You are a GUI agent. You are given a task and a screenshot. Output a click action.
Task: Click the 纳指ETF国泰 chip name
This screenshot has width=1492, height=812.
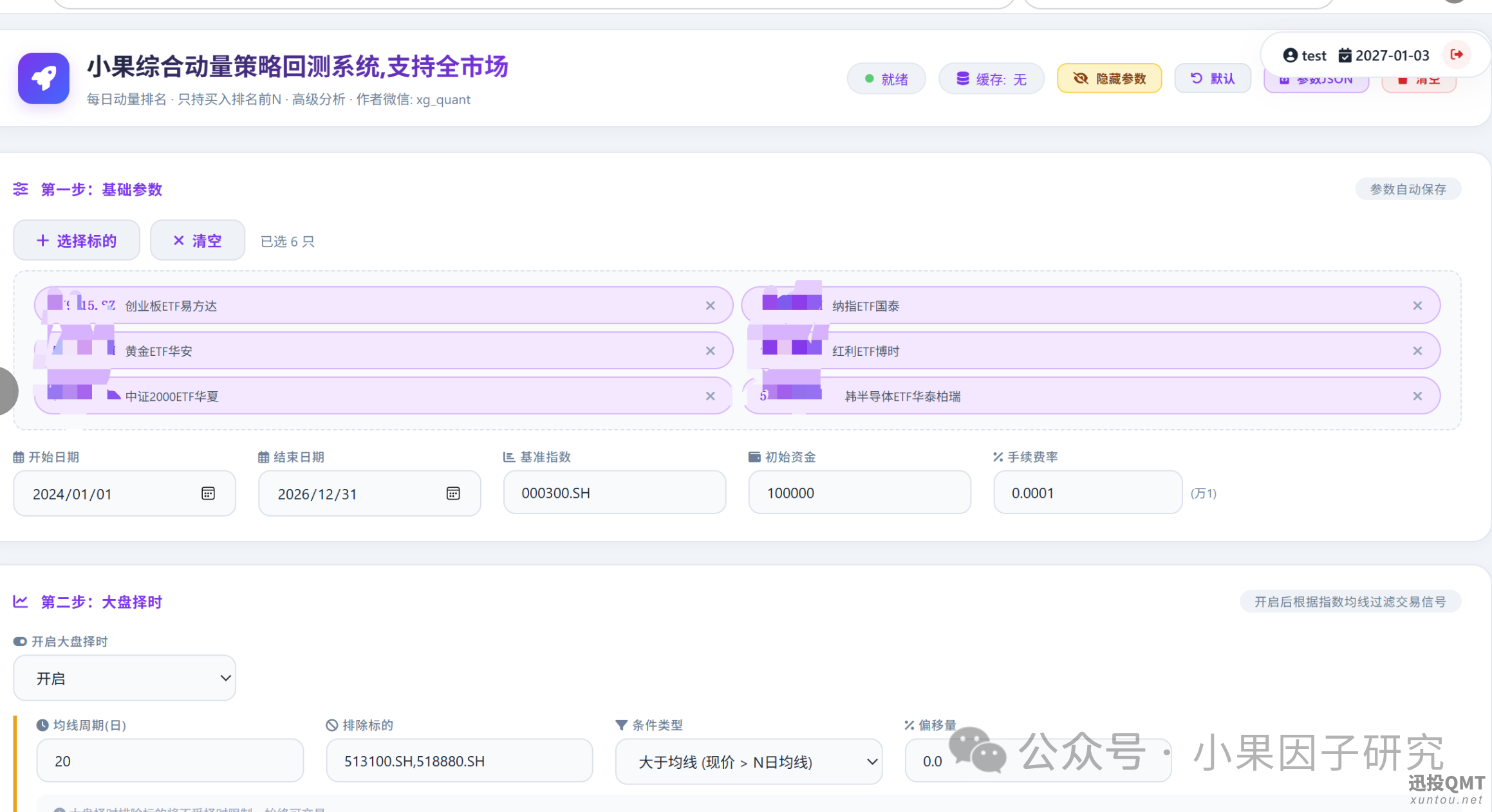tap(866, 306)
